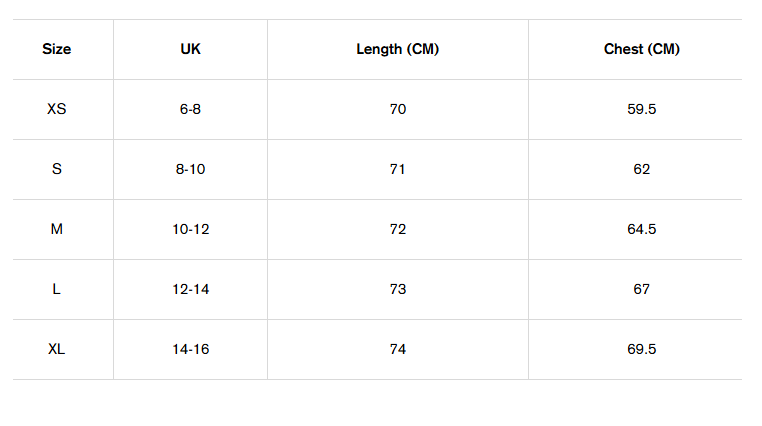
Task: Click the length value 70
Action: point(397,109)
